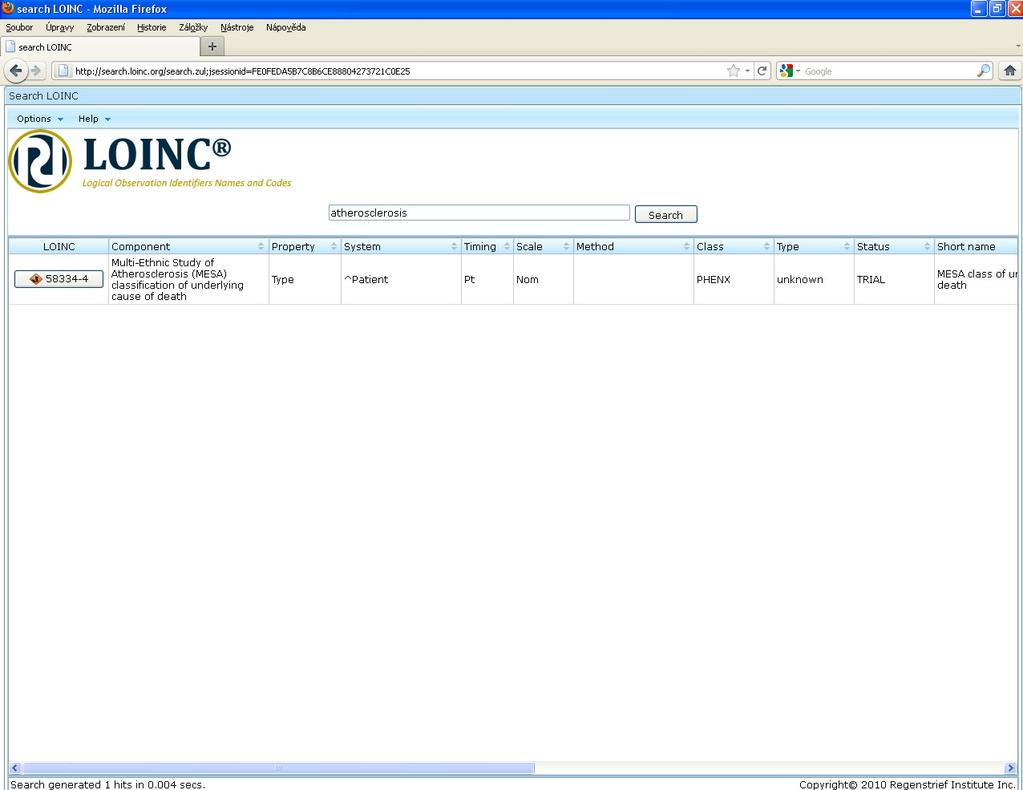Select the Nom scale cell
The image size is (1023, 790).
tap(543, 279)
